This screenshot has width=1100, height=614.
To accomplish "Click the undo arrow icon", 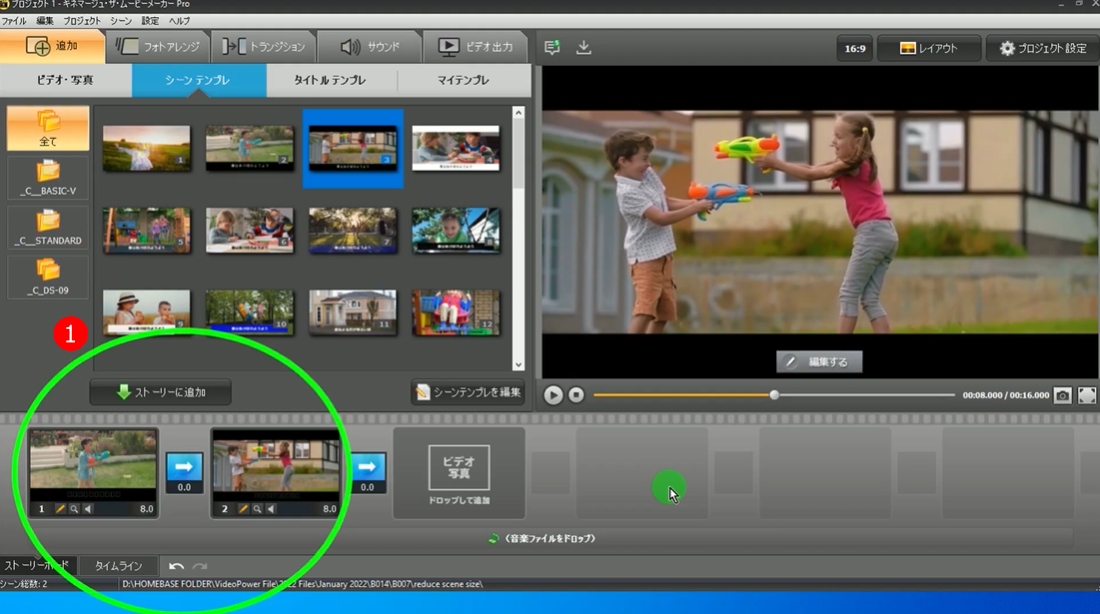I will [x=176, y=566].
